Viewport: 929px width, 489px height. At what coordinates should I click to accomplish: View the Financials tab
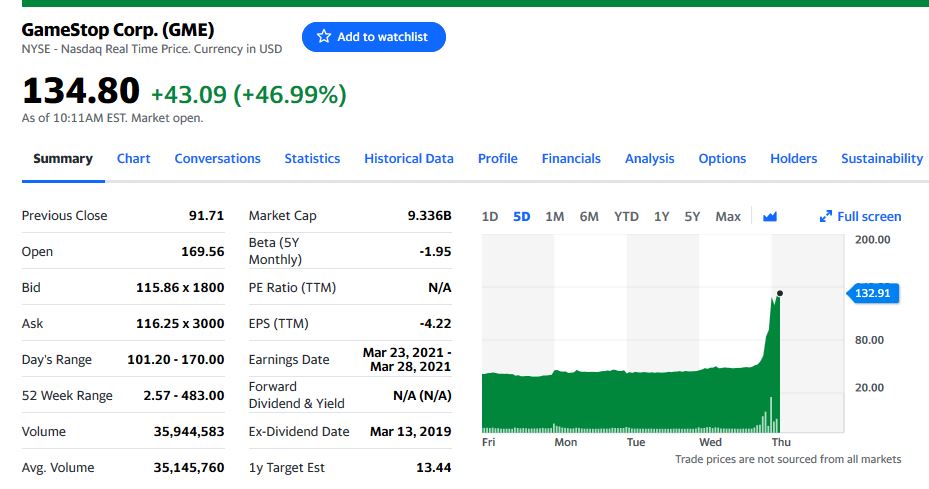pyautogui.click(x=571, y=158)
